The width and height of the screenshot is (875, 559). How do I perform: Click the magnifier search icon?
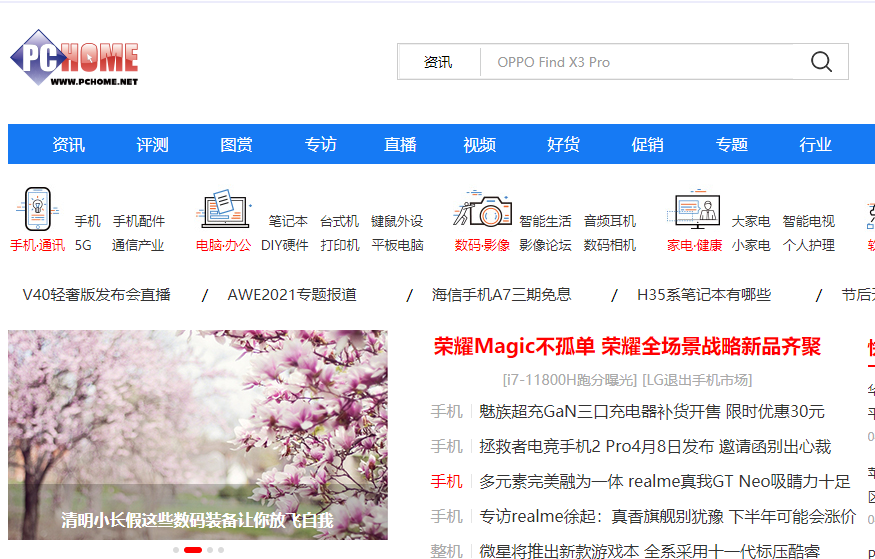pos(821,62)
